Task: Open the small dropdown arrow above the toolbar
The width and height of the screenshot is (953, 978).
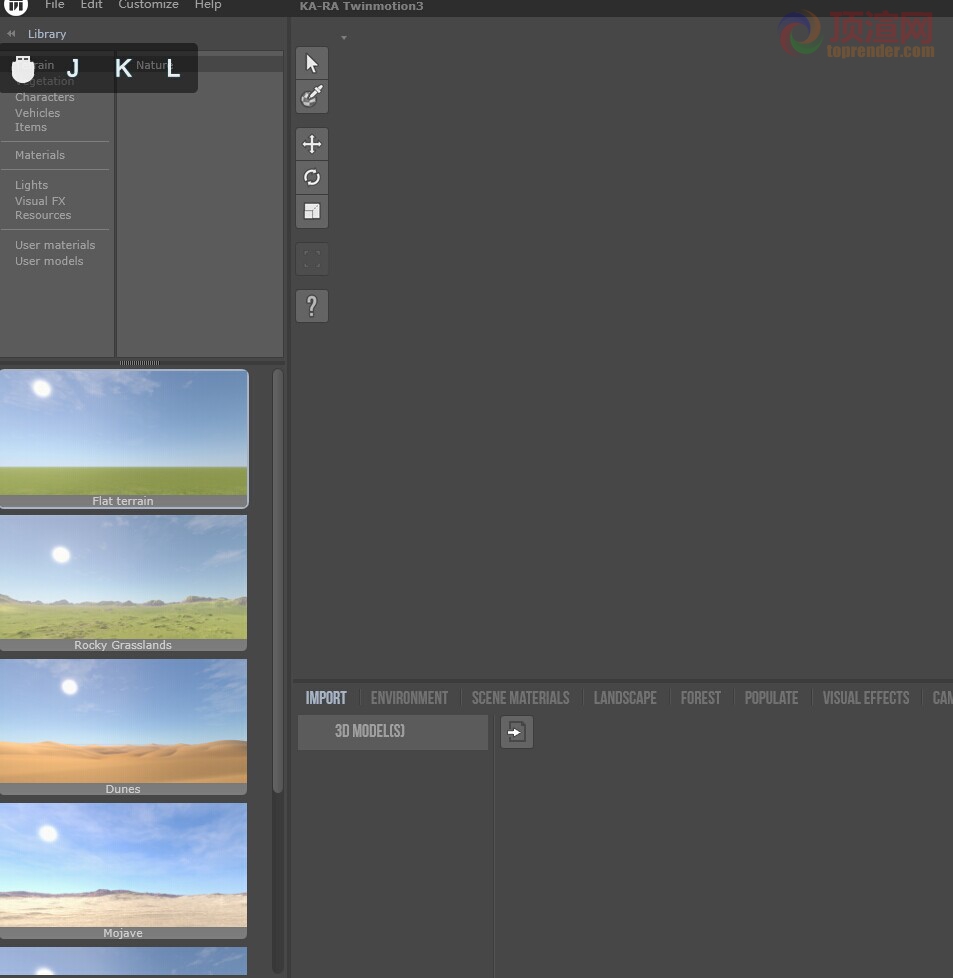Action: (344, 38)
